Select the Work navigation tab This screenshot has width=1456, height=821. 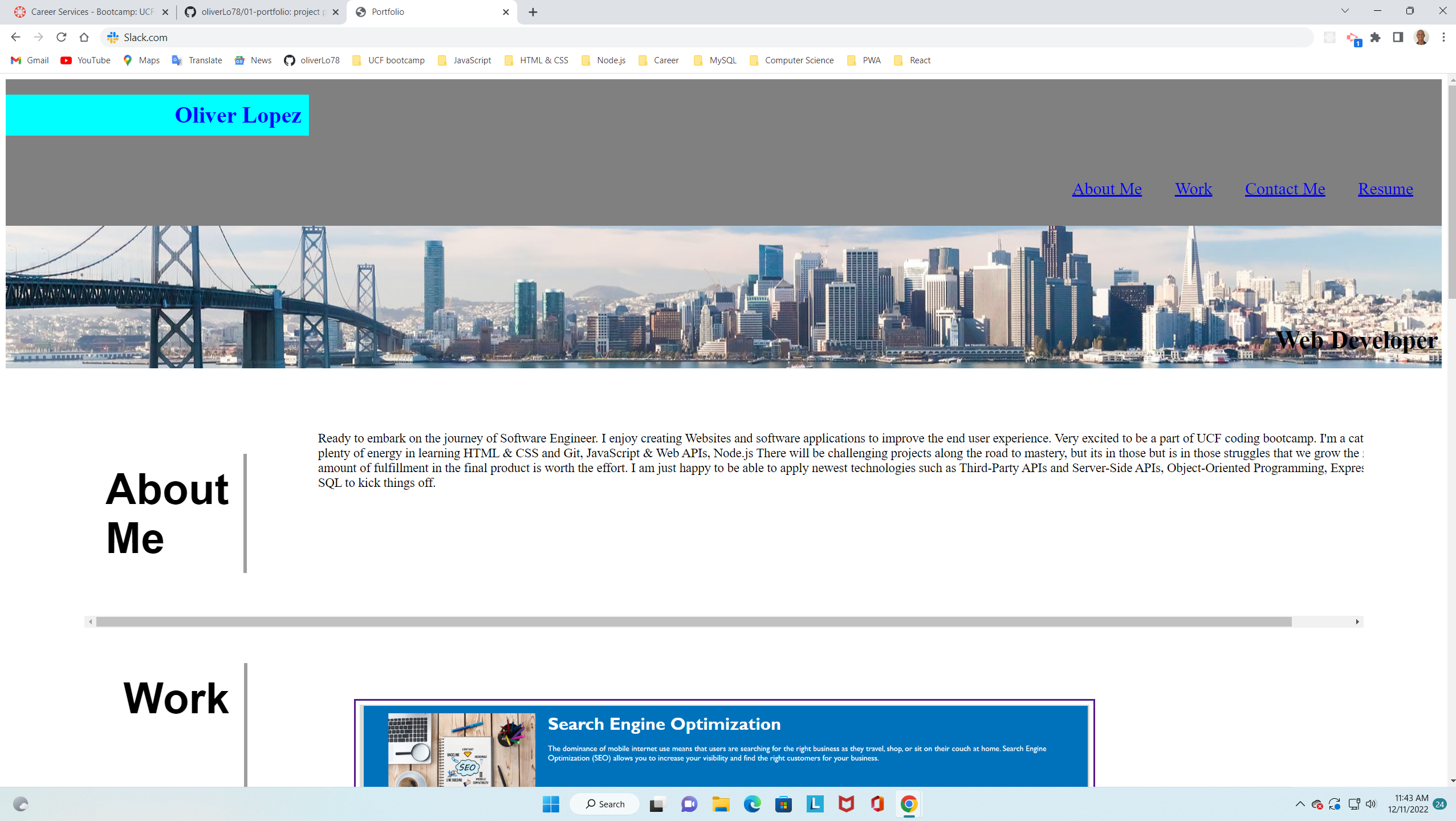click(1193, 189)
